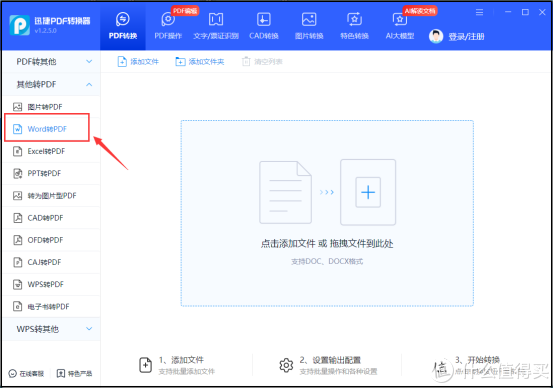The height and width of the screenshot is (388, 554).
Task: Open 在线客服 at bottom left
Action: [x=26, y=374]
